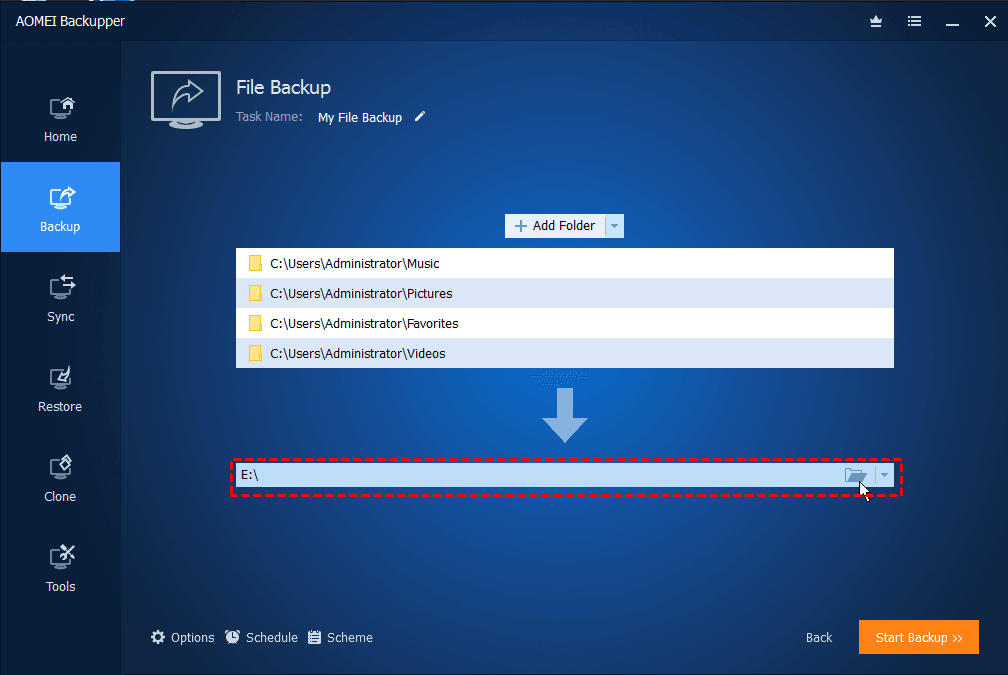Screen dimensions: 1008x675
Task: Click the Start Backup button
Action: pyautogui.click(x=919, y=637)
